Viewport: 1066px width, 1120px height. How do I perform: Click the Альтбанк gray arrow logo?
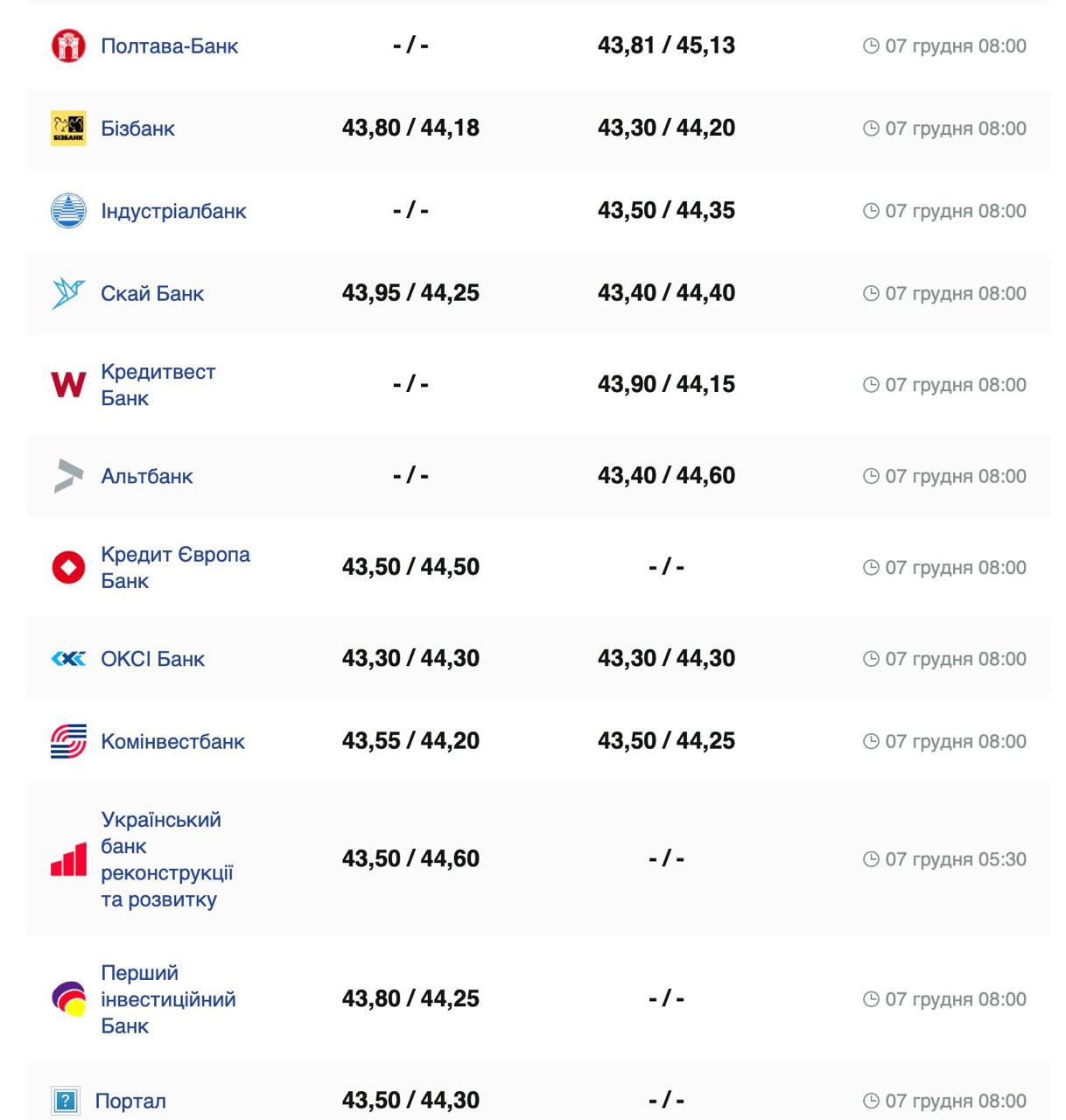point(68,476)
